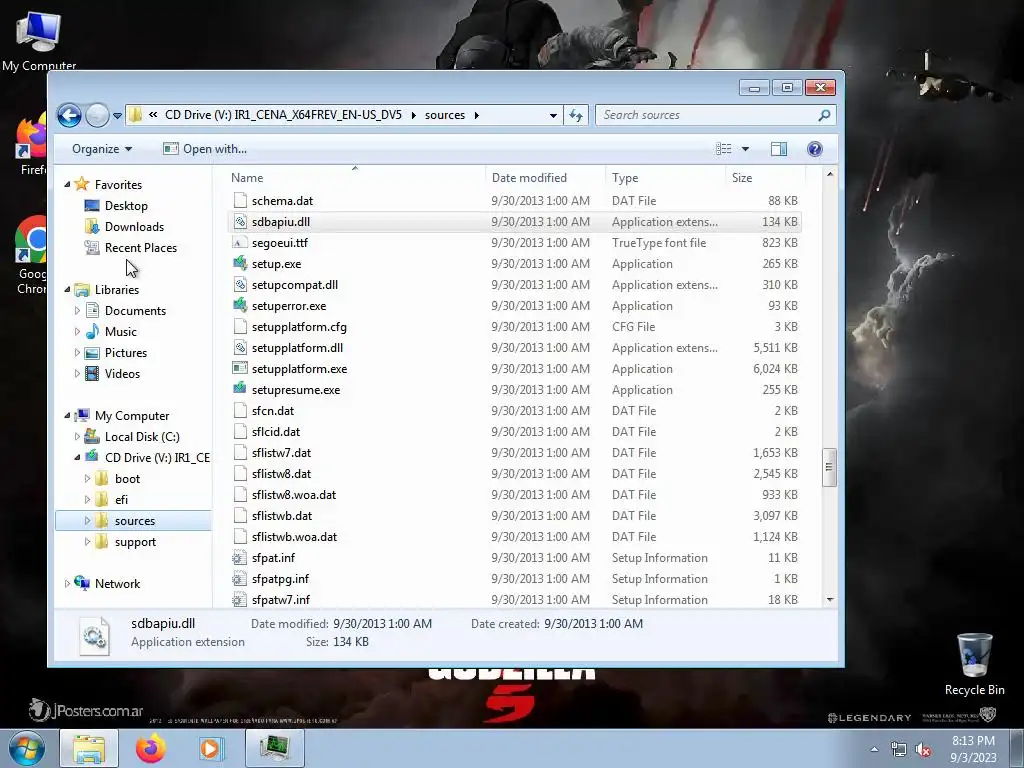Select the sflcid.dat file name
This screenshot has height=768, width=1024.
(276, 432)
